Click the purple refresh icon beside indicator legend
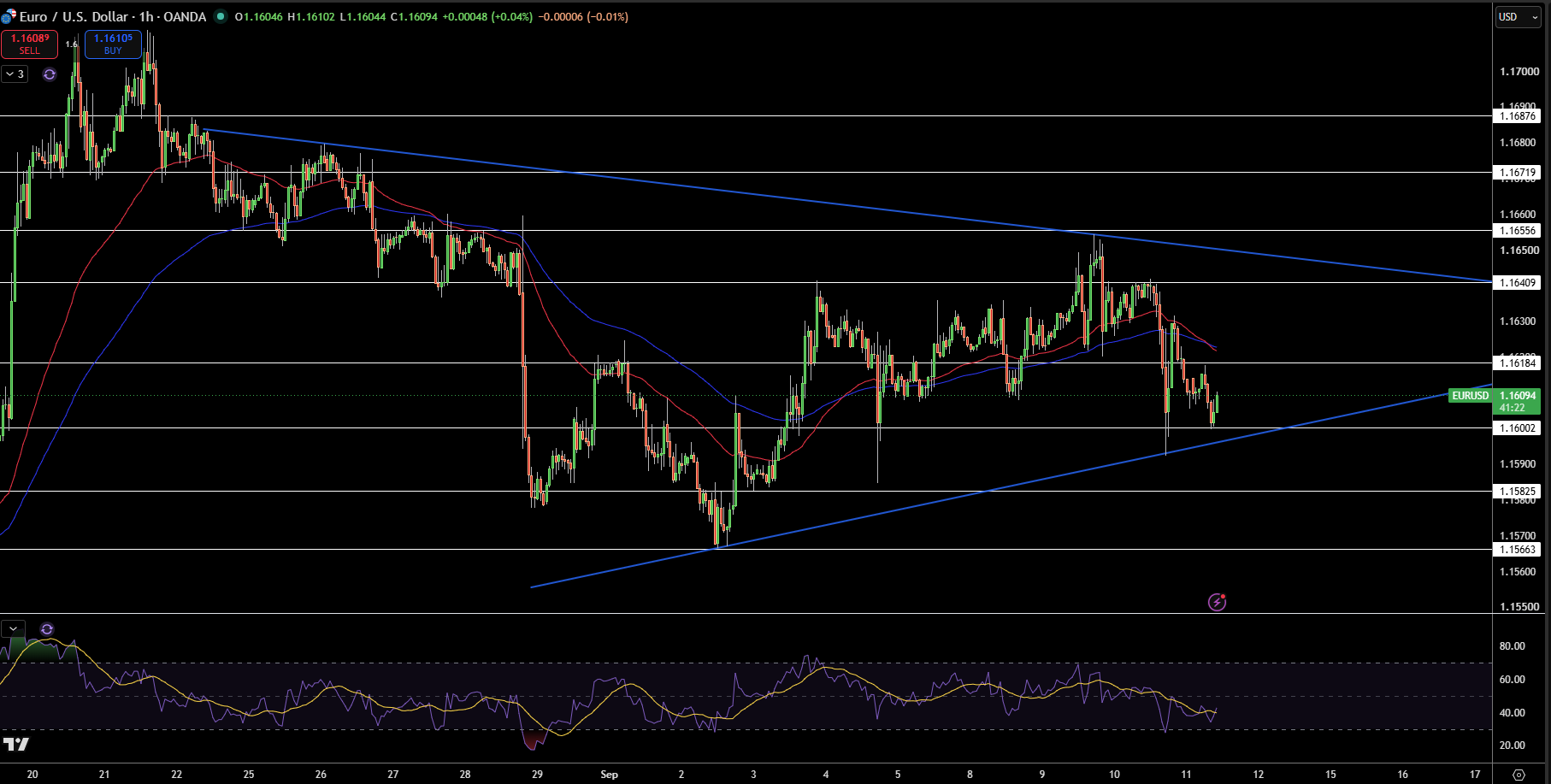The height and width of the screenshot is (784, 1551). click(50, 74)
